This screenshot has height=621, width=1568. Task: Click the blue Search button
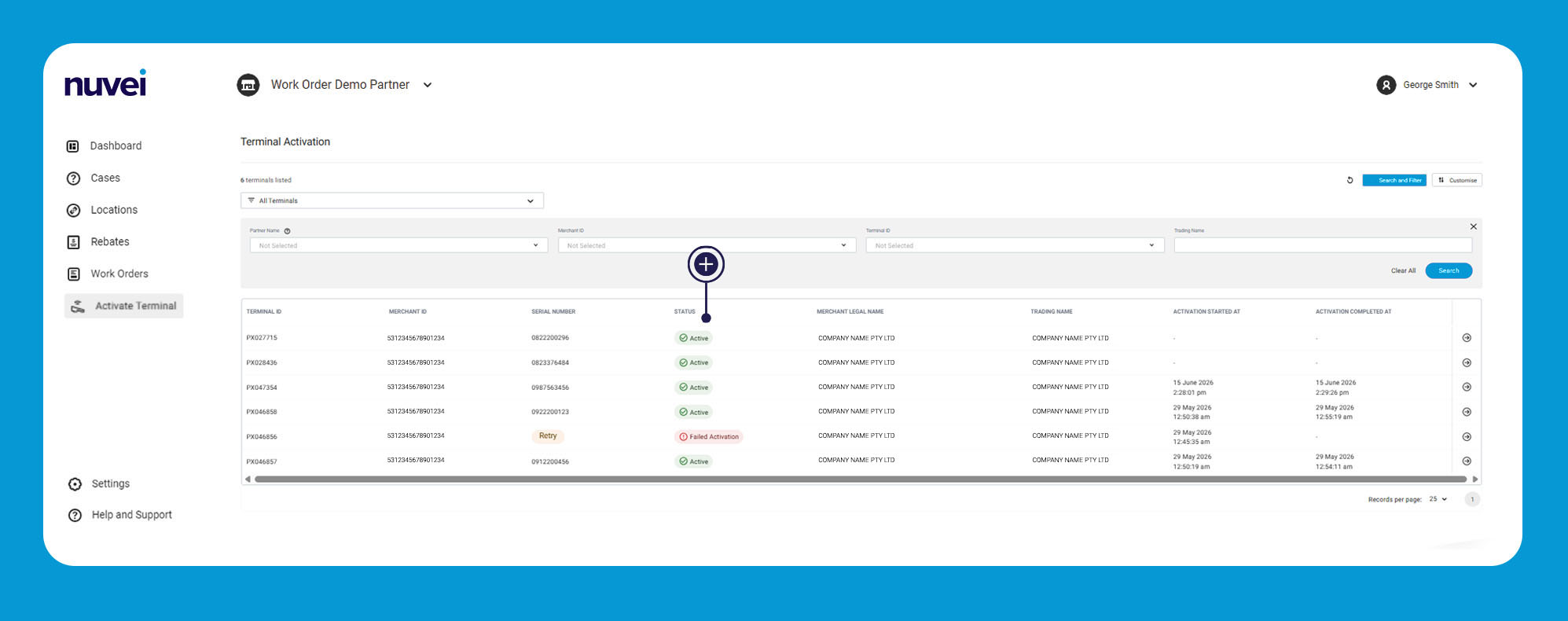point(1449,270)
